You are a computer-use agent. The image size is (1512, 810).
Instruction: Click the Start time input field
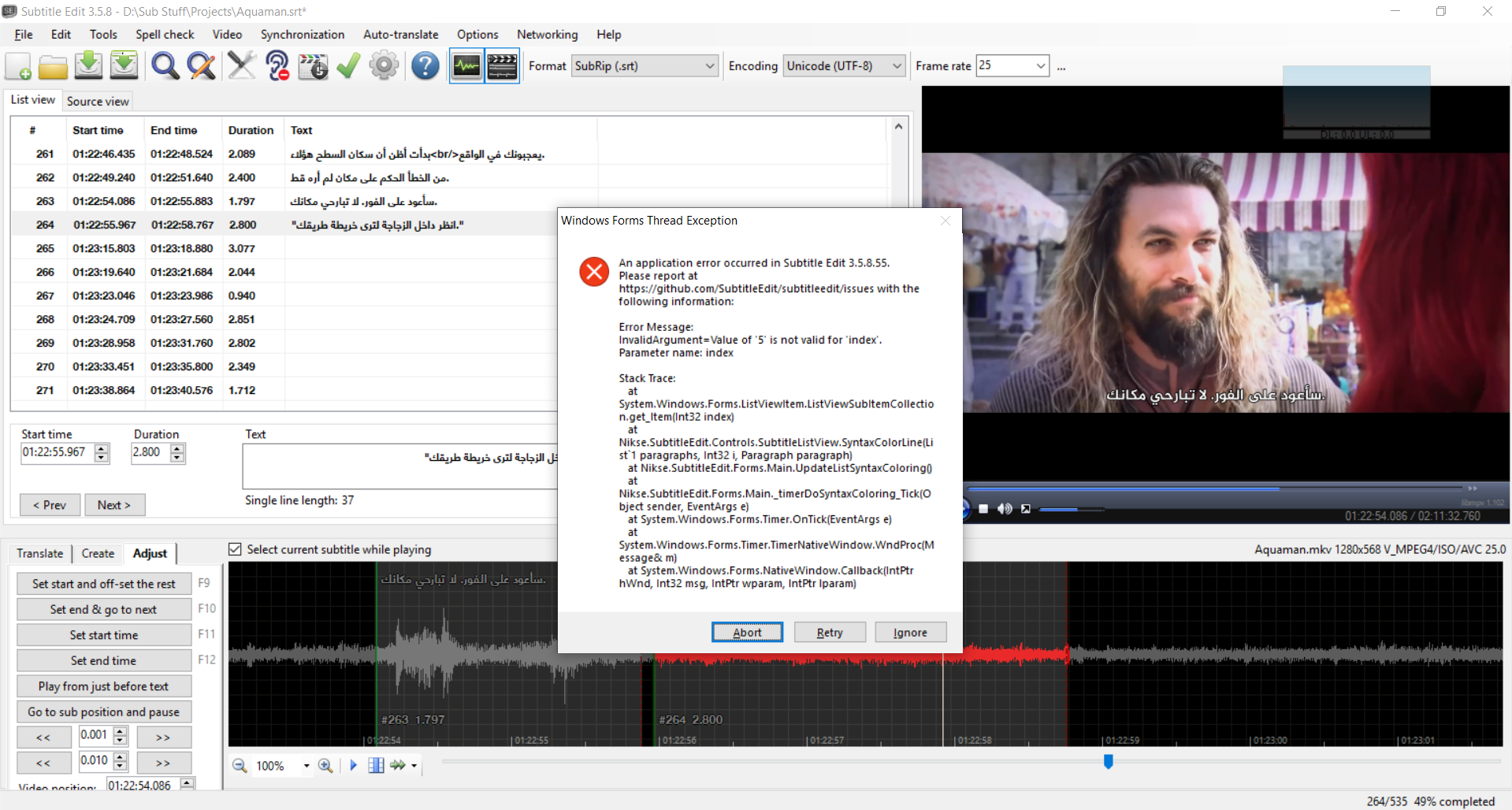[57, 453]
